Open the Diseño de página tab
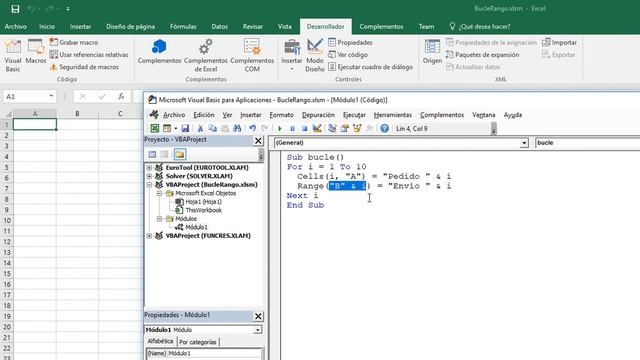Viewport: 640px width, 360px height. (x=130, y=27)
